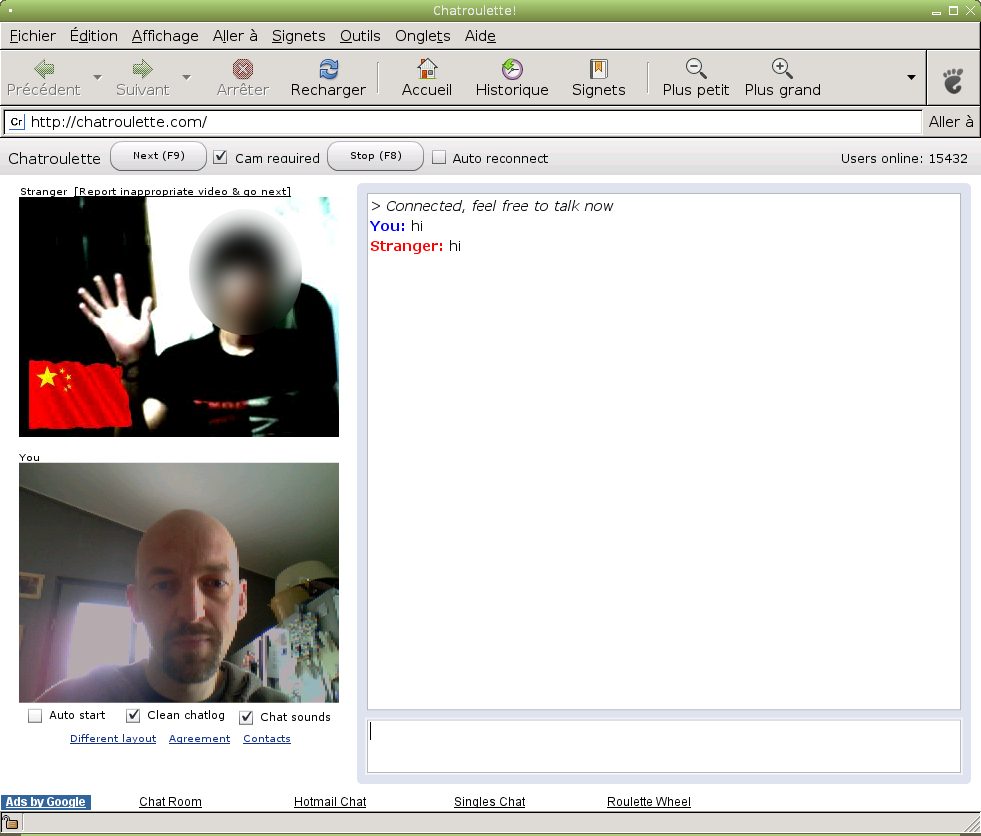
Task: Open the Hotmail Chat ad link
Action: (330, 802)
